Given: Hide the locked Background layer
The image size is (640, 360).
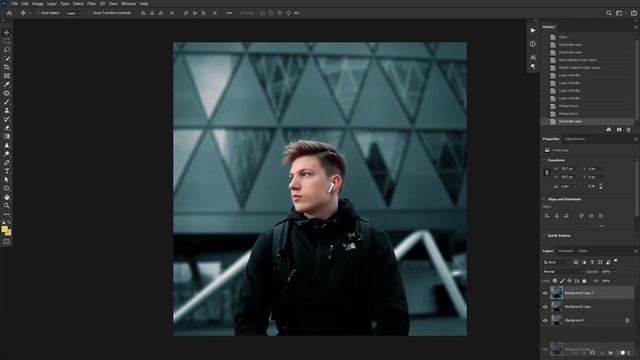Looking at the screenshot, I should tap(545, 321).
